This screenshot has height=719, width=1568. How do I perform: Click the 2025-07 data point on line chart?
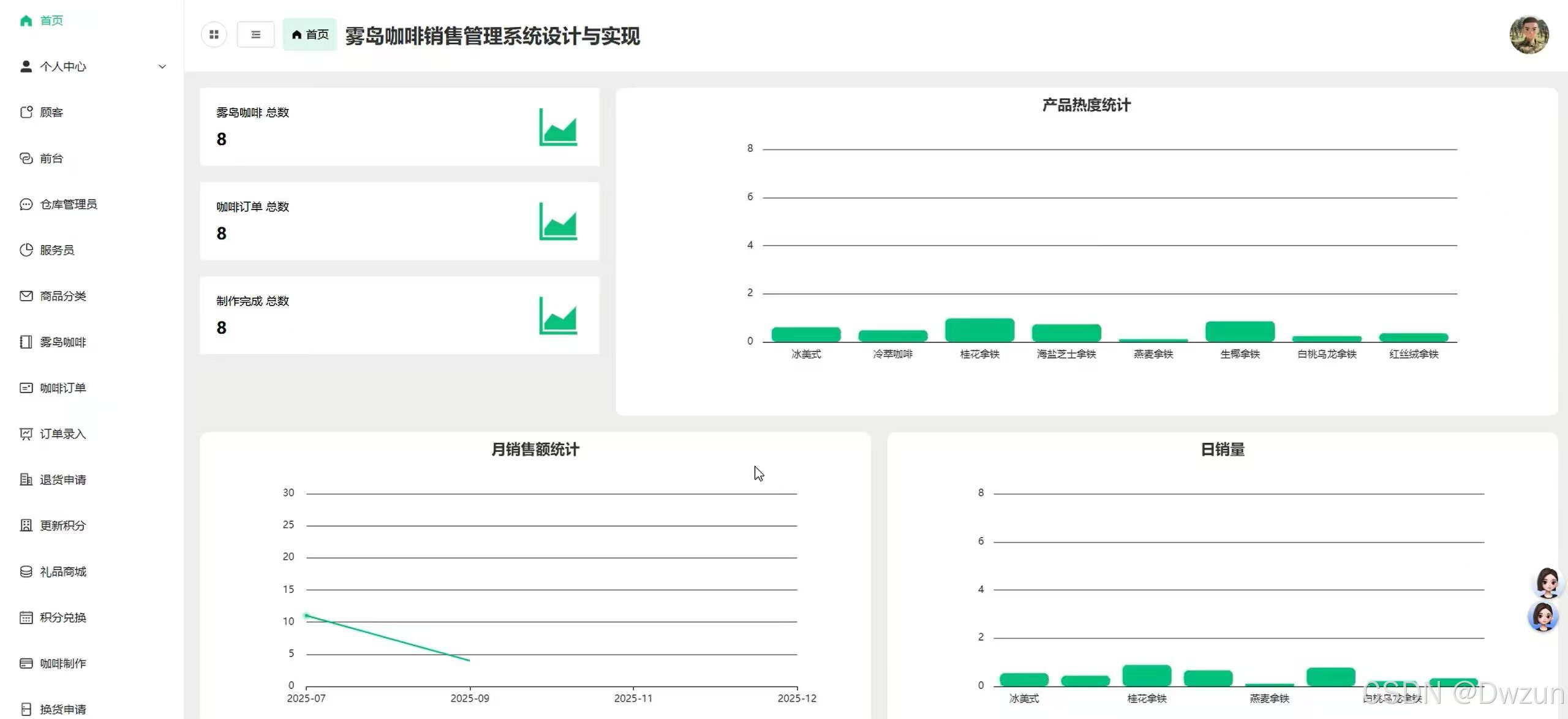306,615
